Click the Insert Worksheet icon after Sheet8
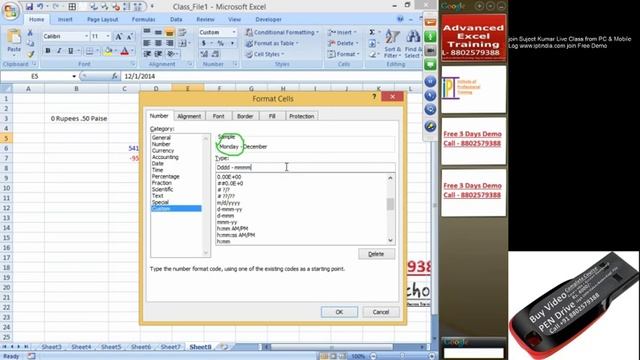Viewport: 640px width, 360px height. (x=224, y=347)
